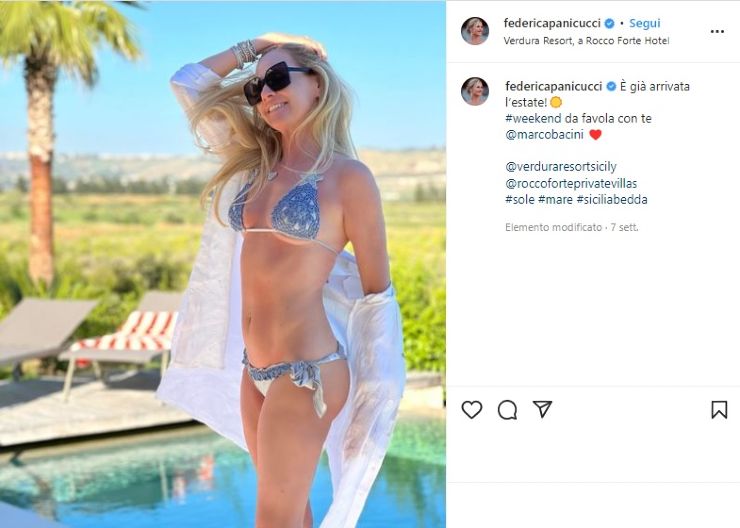Like the post with the heart icon
Screen dimensions: 740x528
(x=471, y=410)
